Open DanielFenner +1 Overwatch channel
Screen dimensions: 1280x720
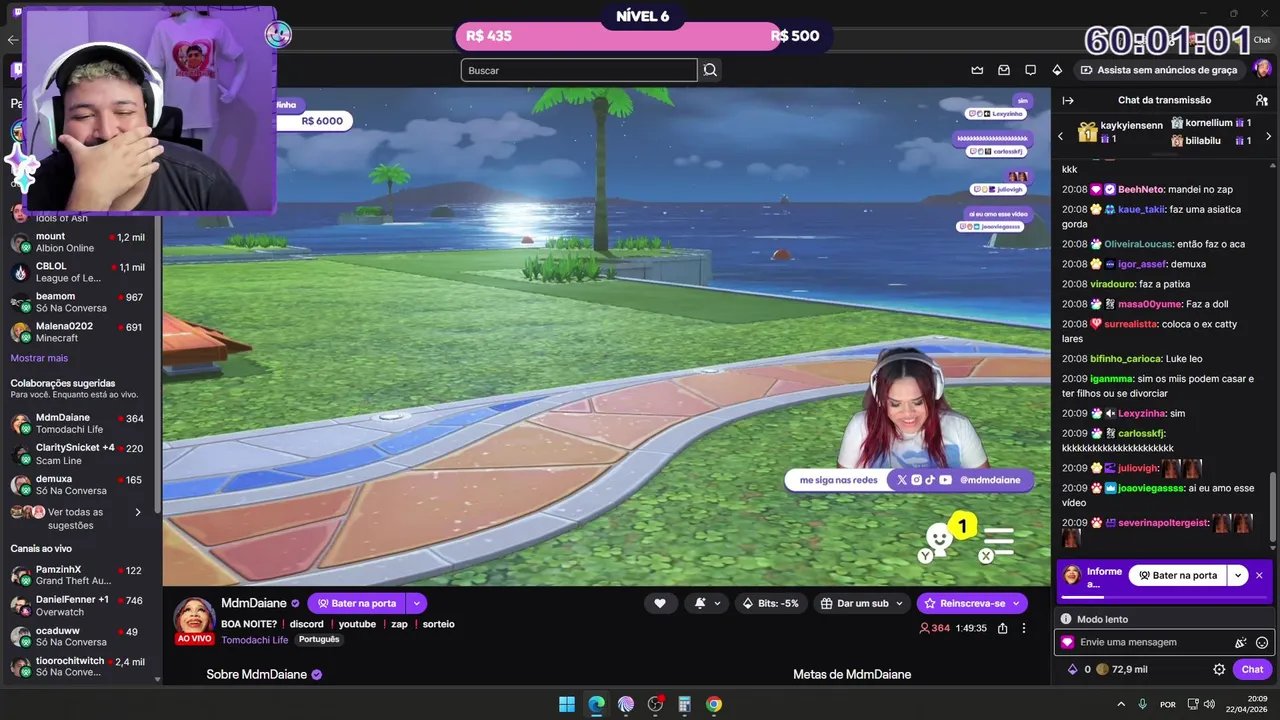pos(78,605)
